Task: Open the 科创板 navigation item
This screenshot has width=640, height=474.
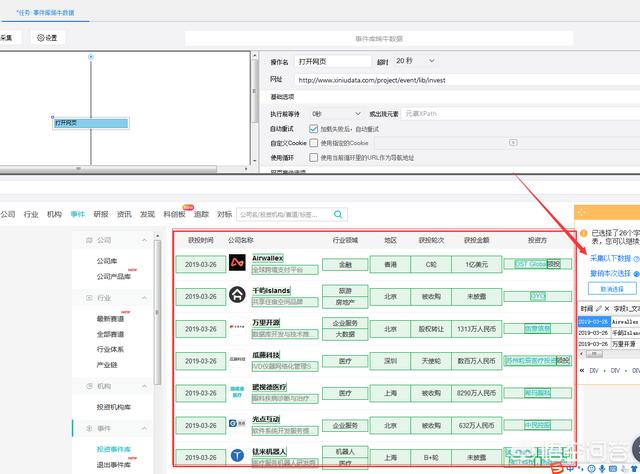Action: (174, 214)
